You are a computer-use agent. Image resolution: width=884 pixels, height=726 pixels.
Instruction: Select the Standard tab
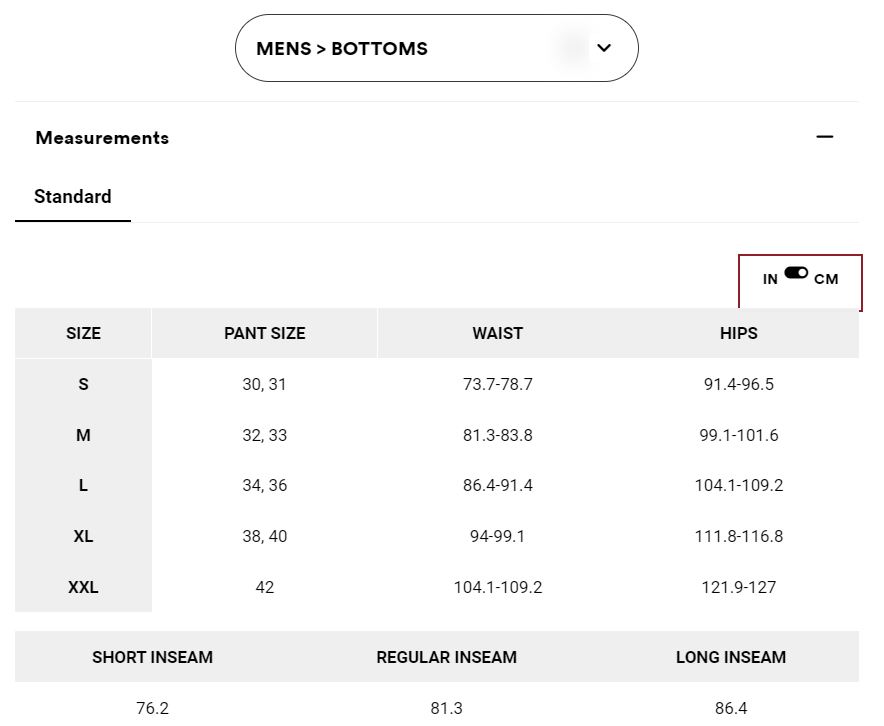click(x=73, y=197)
